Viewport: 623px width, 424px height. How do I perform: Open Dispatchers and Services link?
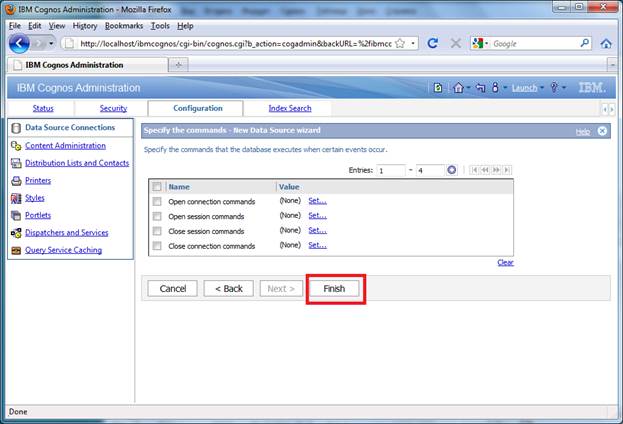[66, 232]
